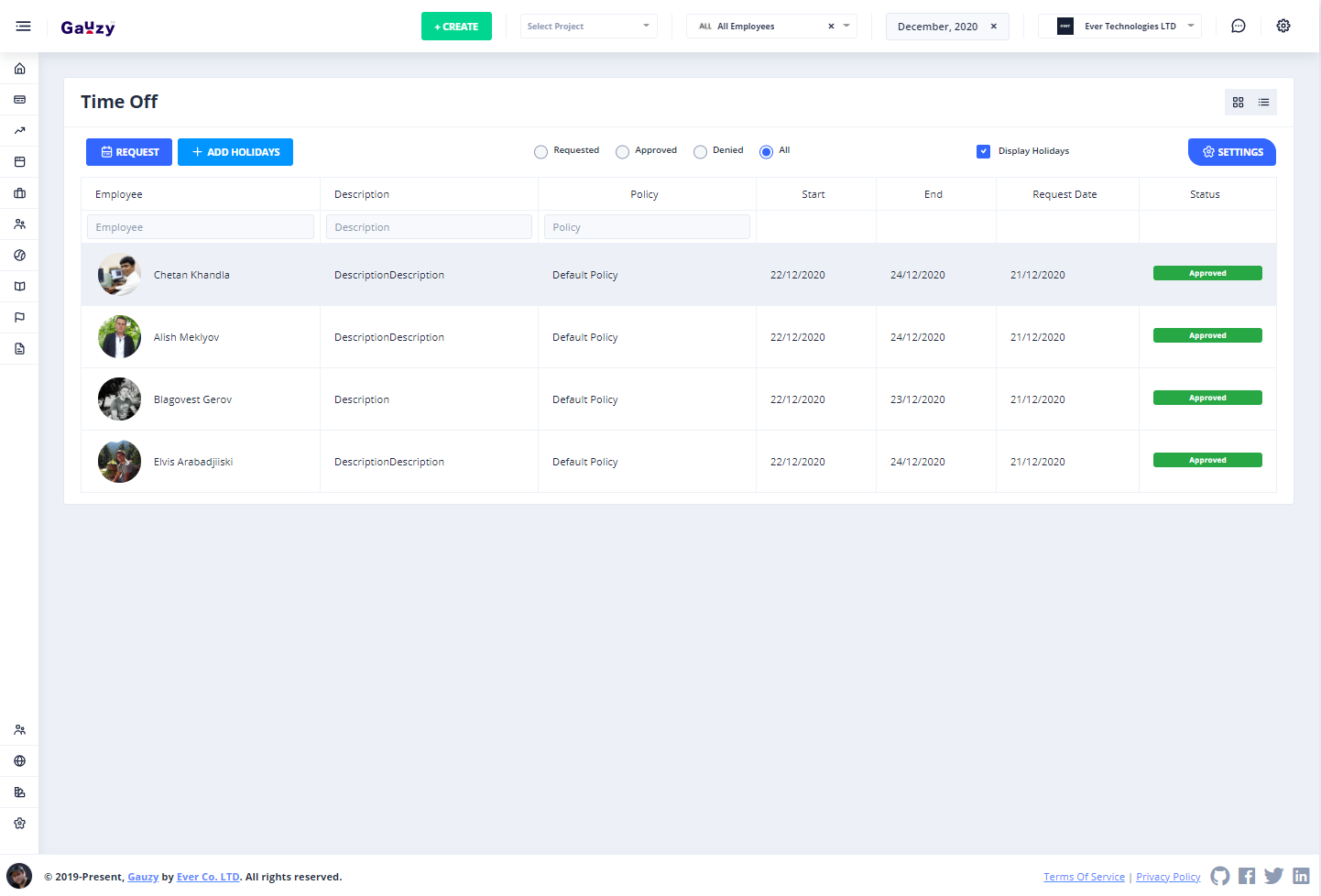Switch to table list view

coord(1263,103)
